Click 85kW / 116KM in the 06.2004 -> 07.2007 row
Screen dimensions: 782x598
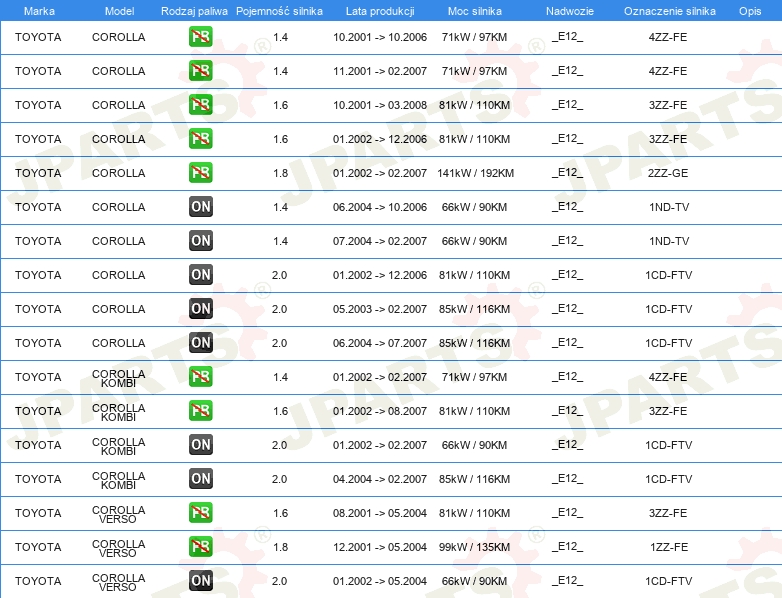click(x=474, y=343)
